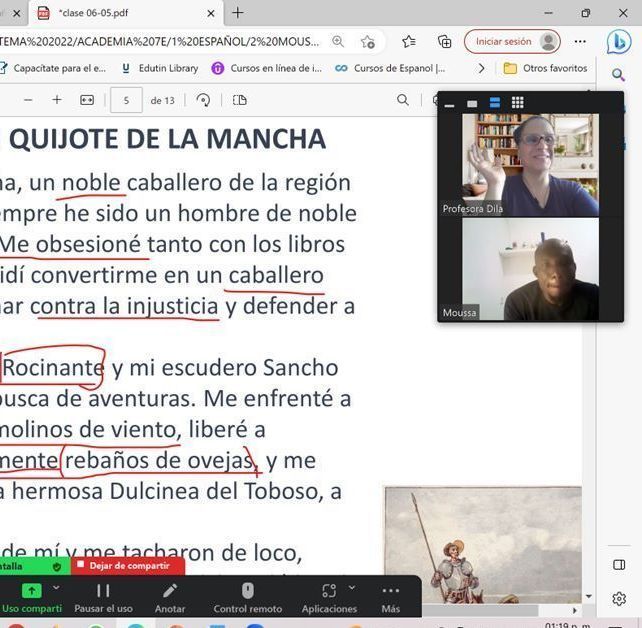Click the PDF page number field
642x628 pixels.
126,100
